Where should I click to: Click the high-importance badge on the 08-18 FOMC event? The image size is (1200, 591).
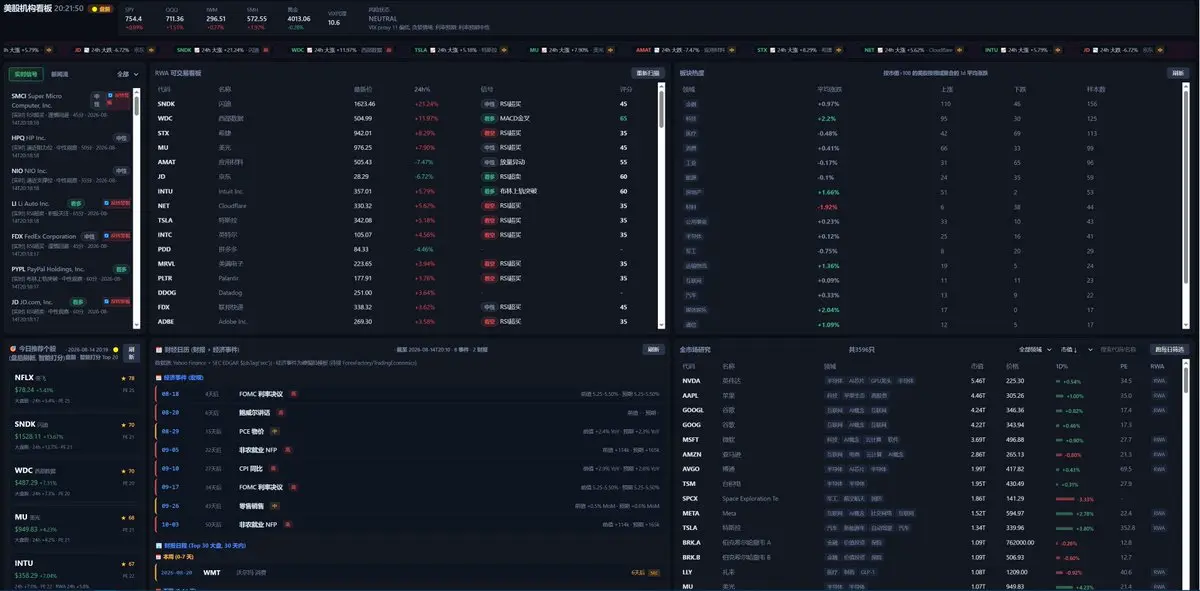[293, 393]
